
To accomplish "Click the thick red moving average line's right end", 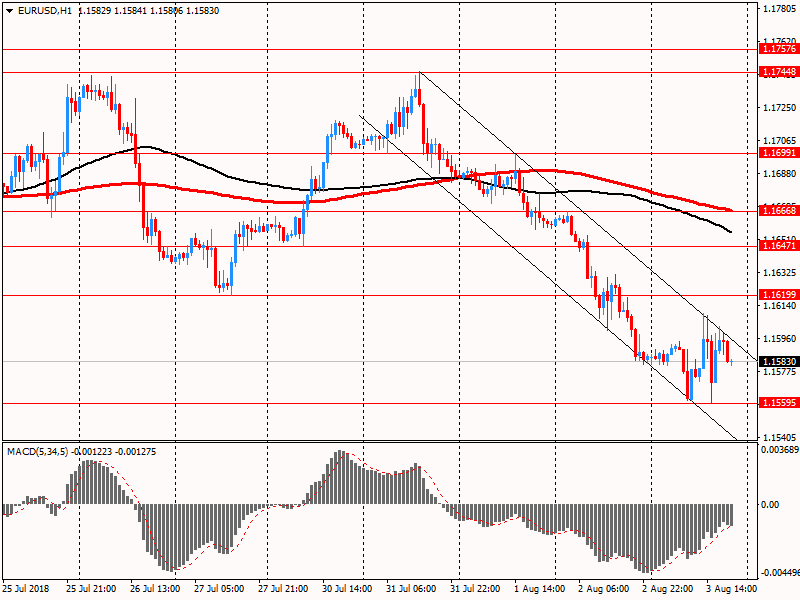I will coord(731,210).
